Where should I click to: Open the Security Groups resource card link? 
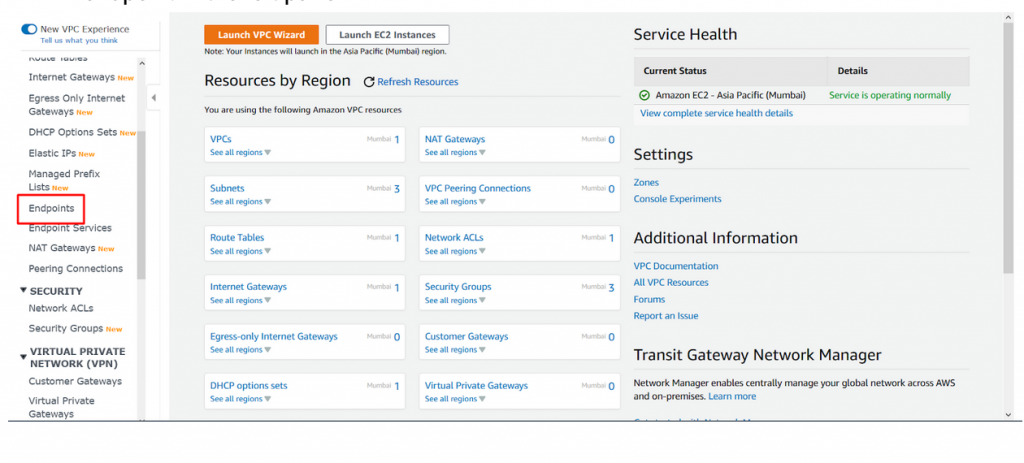pos(458,287)
